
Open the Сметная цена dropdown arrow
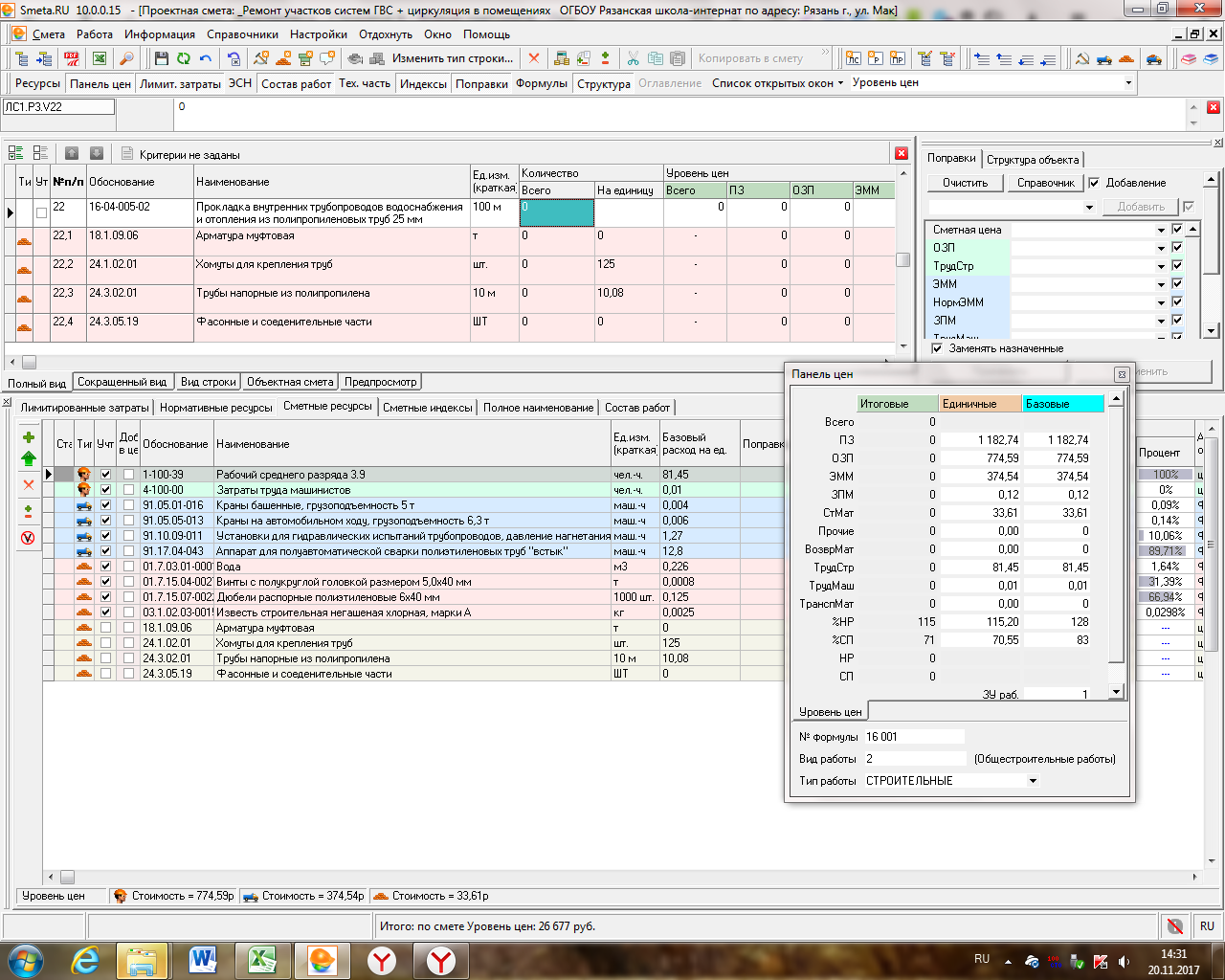point(1162,230)
